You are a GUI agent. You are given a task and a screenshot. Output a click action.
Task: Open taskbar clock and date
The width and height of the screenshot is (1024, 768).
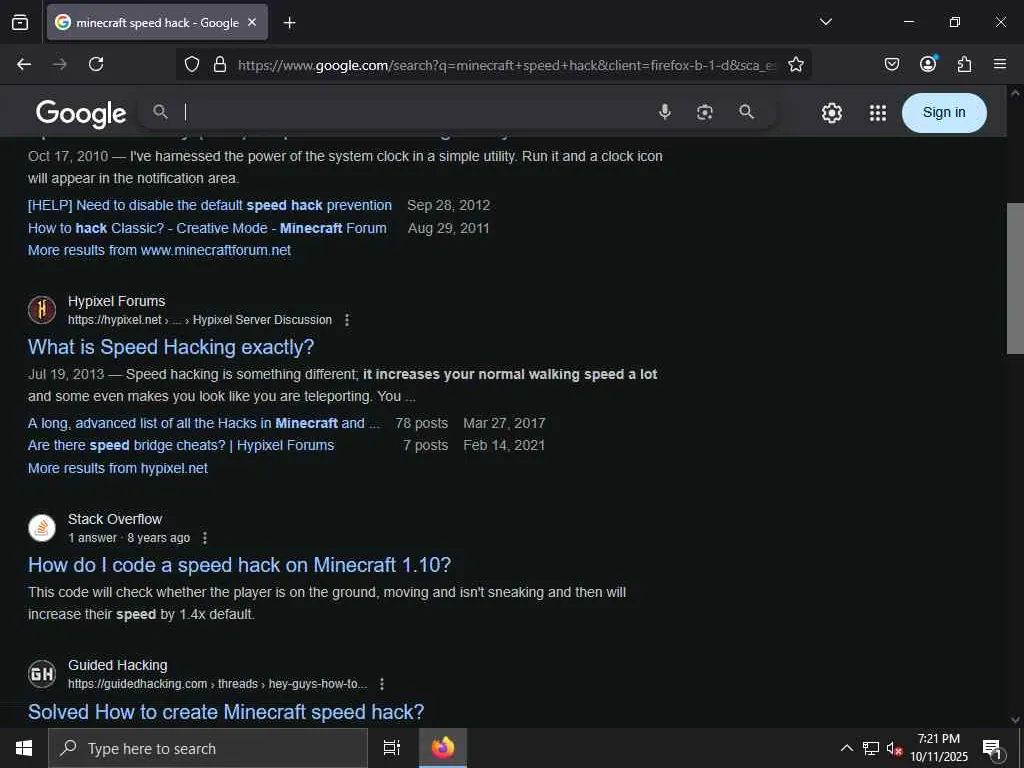(x=938, y=748)
